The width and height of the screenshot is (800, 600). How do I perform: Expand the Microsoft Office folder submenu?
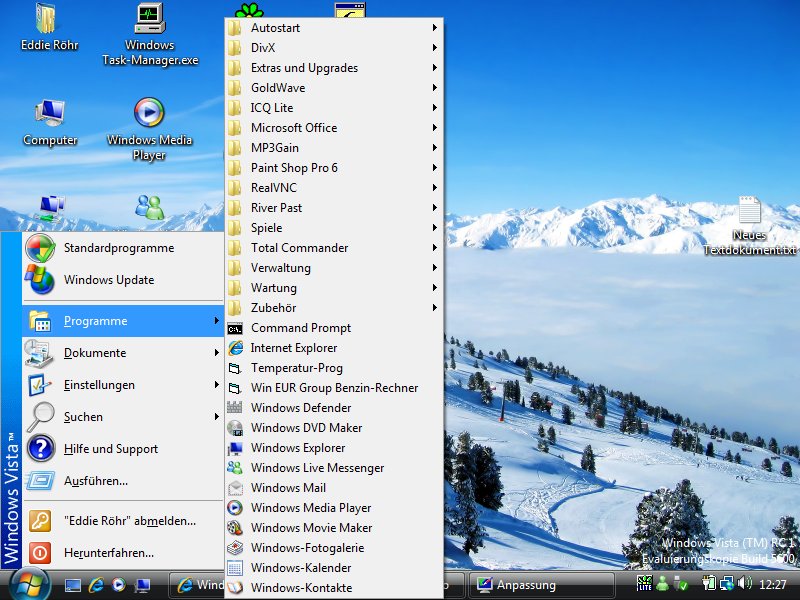[x=294, y=128]
